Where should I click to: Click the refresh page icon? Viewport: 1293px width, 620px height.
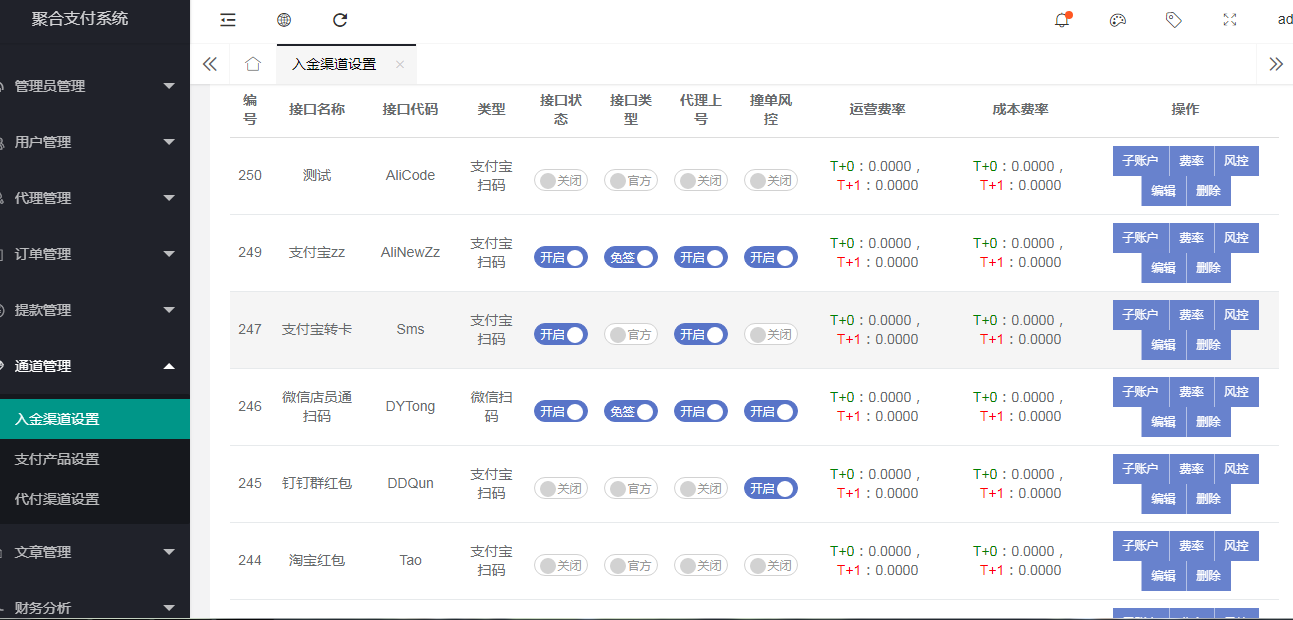(340, 20)
